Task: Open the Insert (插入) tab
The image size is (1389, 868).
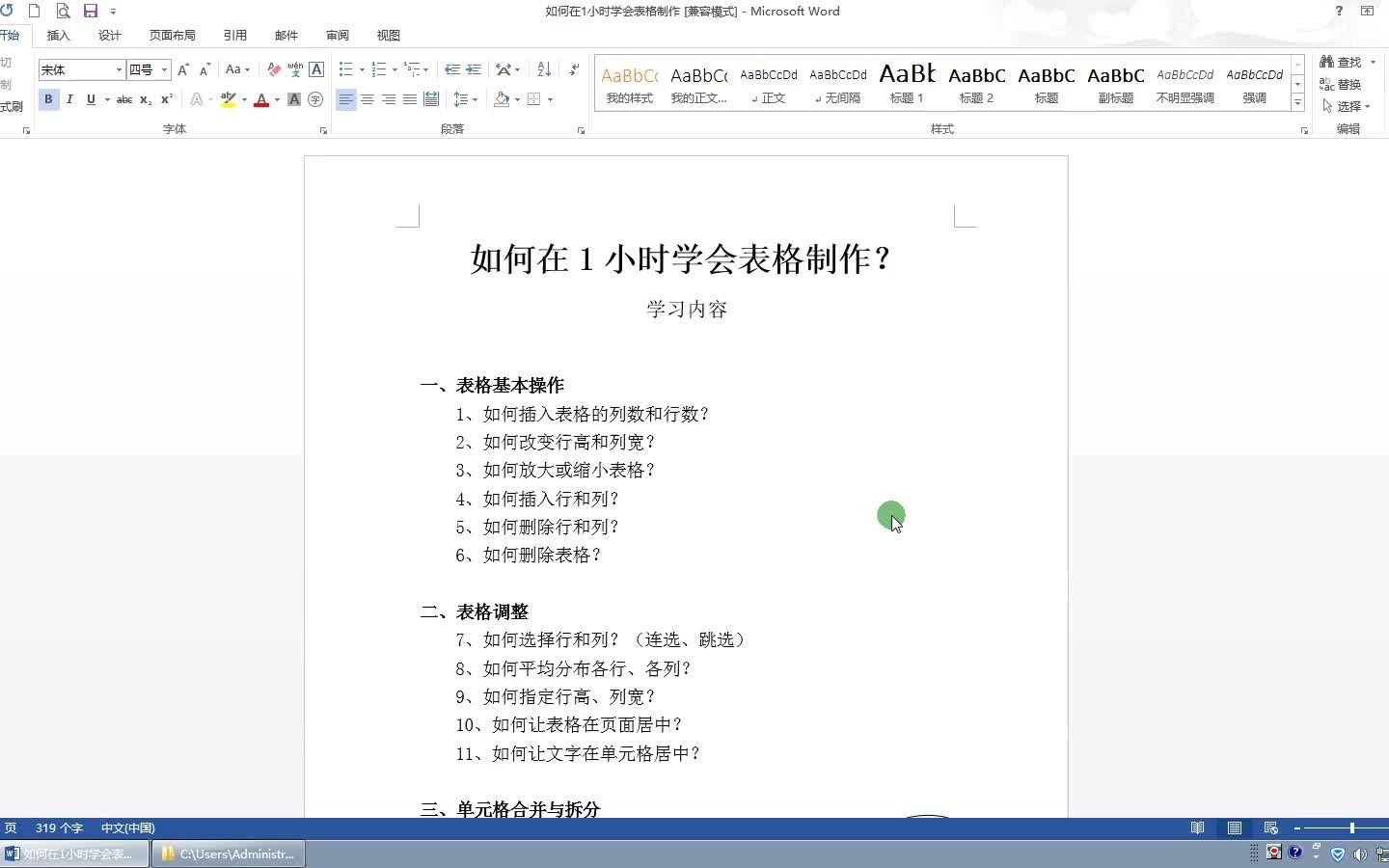Action: point(59,35)
